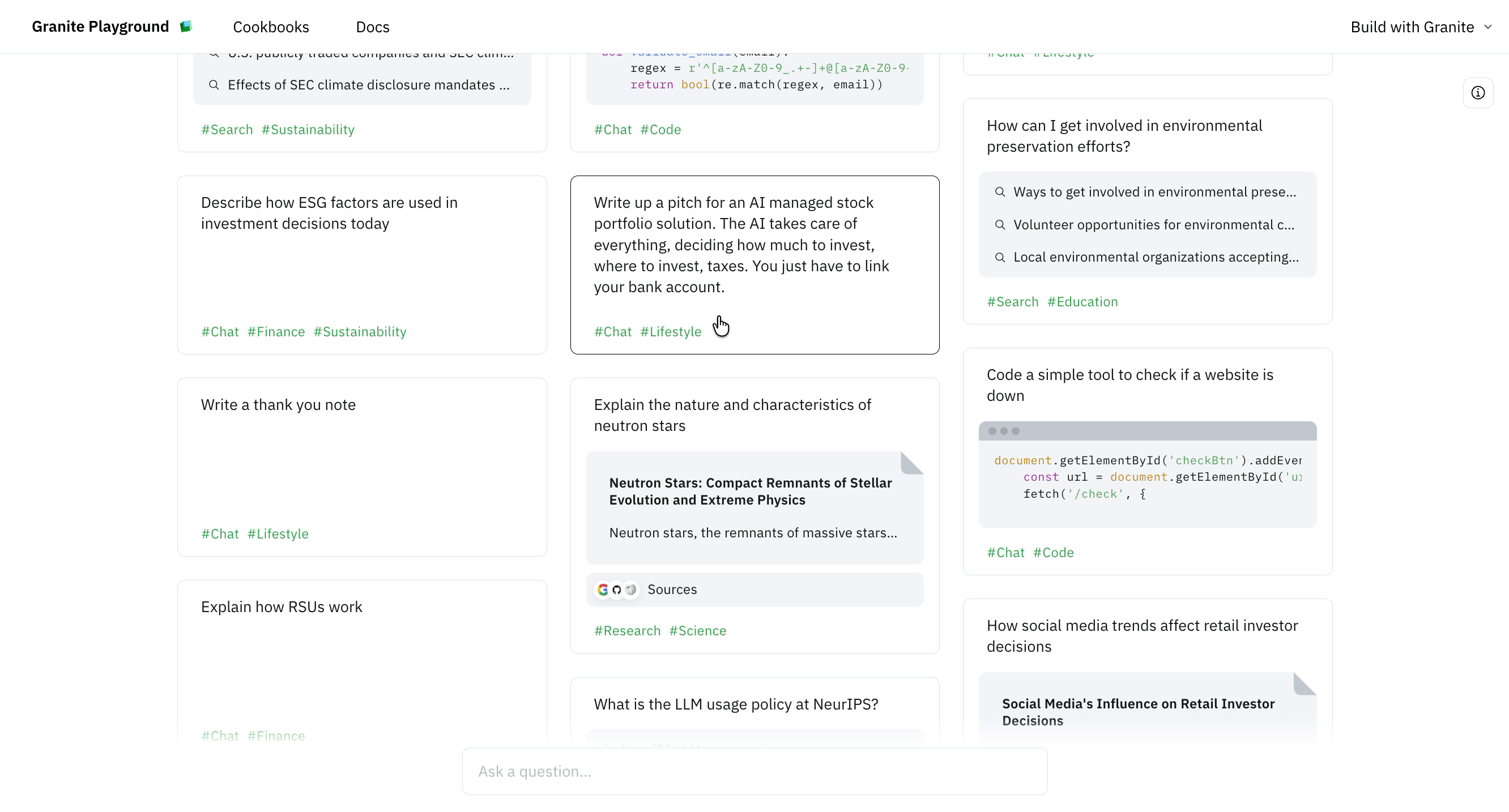Viewport: 1509px width, 812px height.
Task: Open 'How social media trends affect retail' card
Action: coord(1147,671)
